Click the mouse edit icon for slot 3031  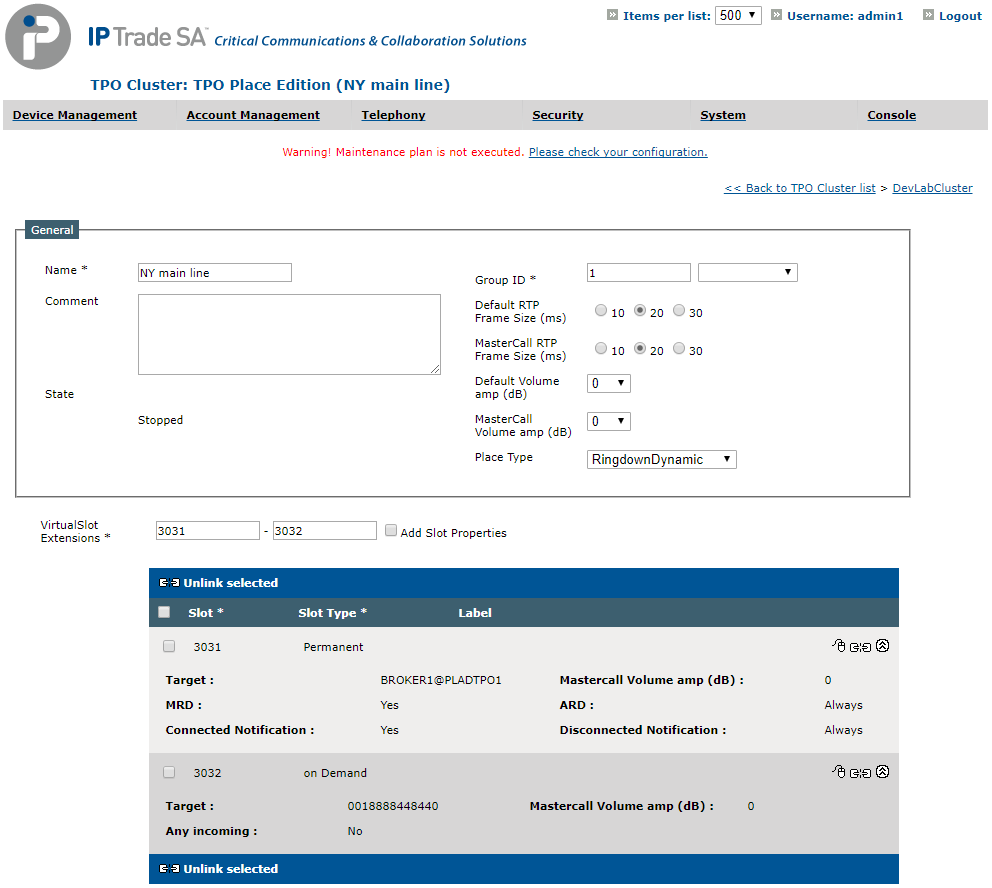point(838,646)
